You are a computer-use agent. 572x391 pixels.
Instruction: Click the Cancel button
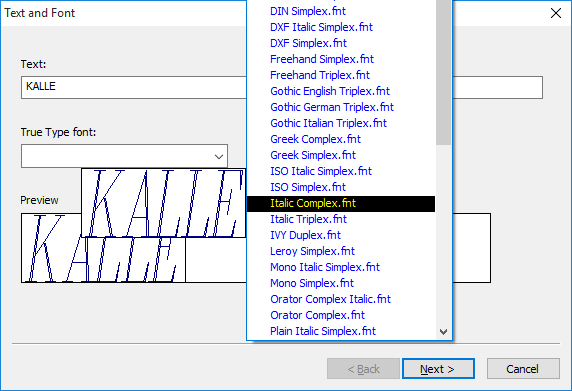tap(523, 369)
